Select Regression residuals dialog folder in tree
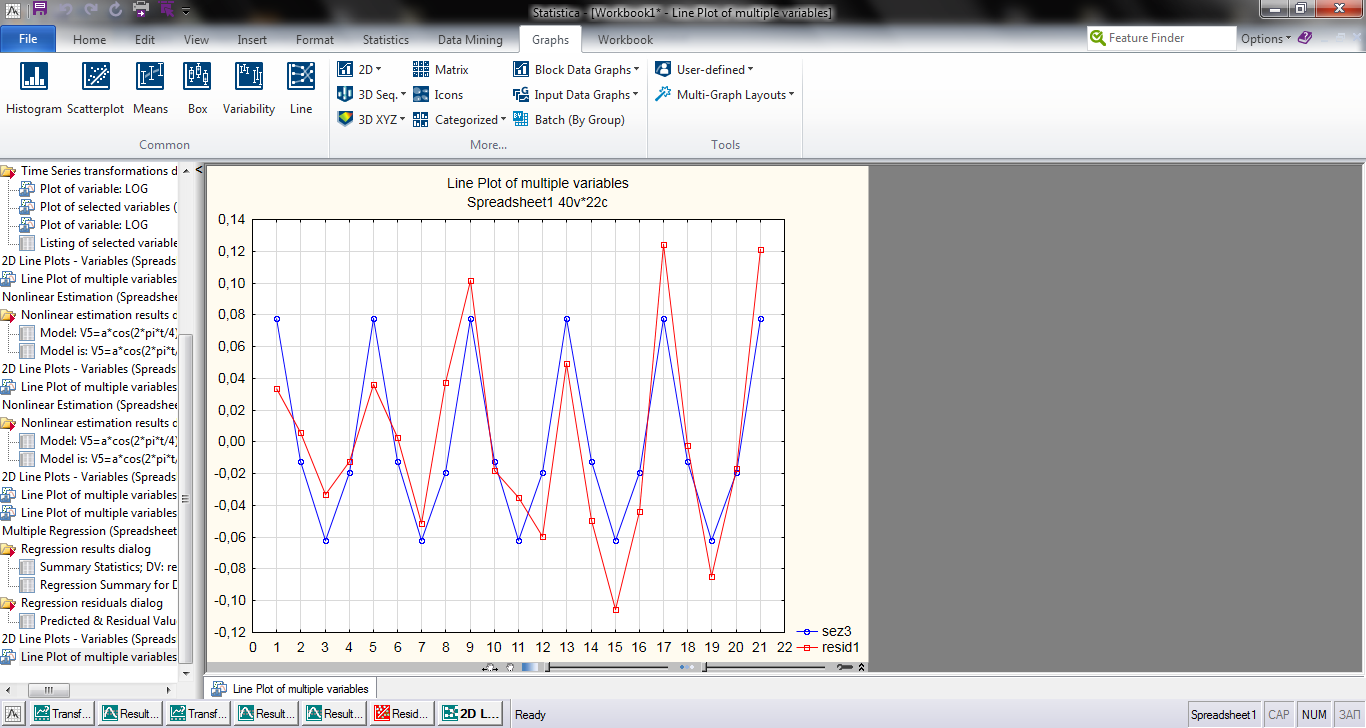The image size is (1366, 728). click(x=91, y=603)
